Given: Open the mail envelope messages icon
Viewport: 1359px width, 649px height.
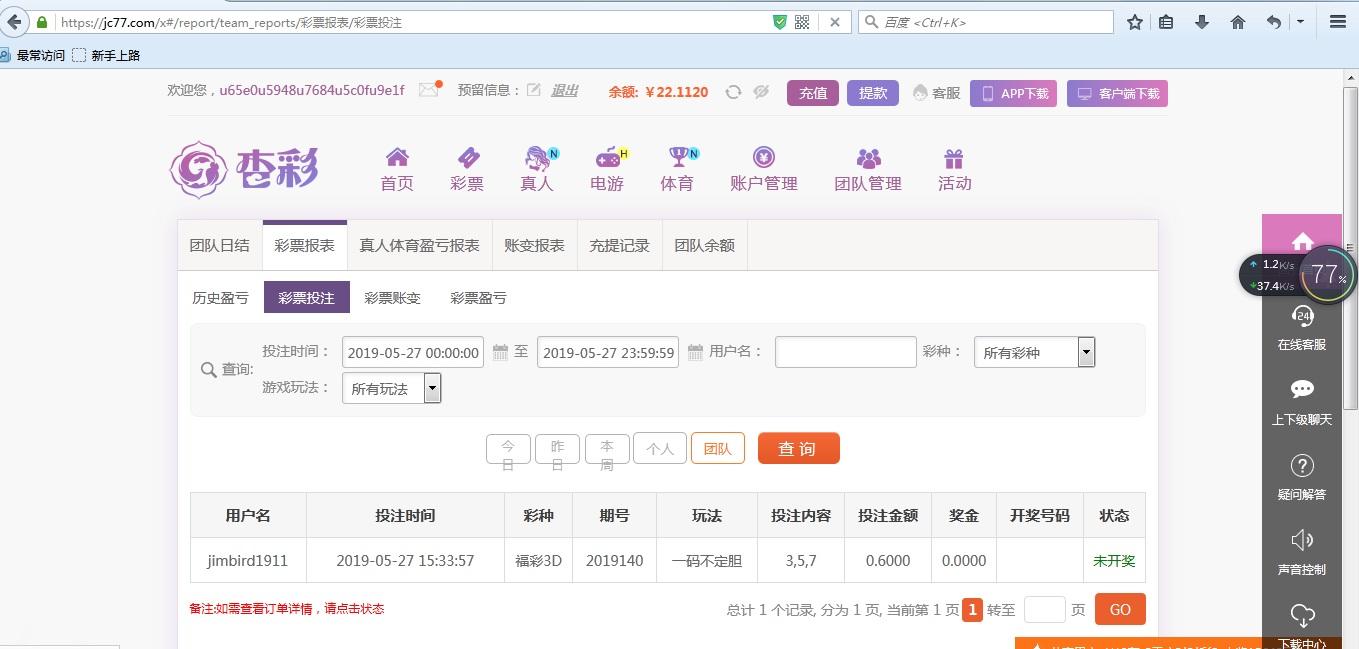Looking at the screenshot, I should [429, 90].
